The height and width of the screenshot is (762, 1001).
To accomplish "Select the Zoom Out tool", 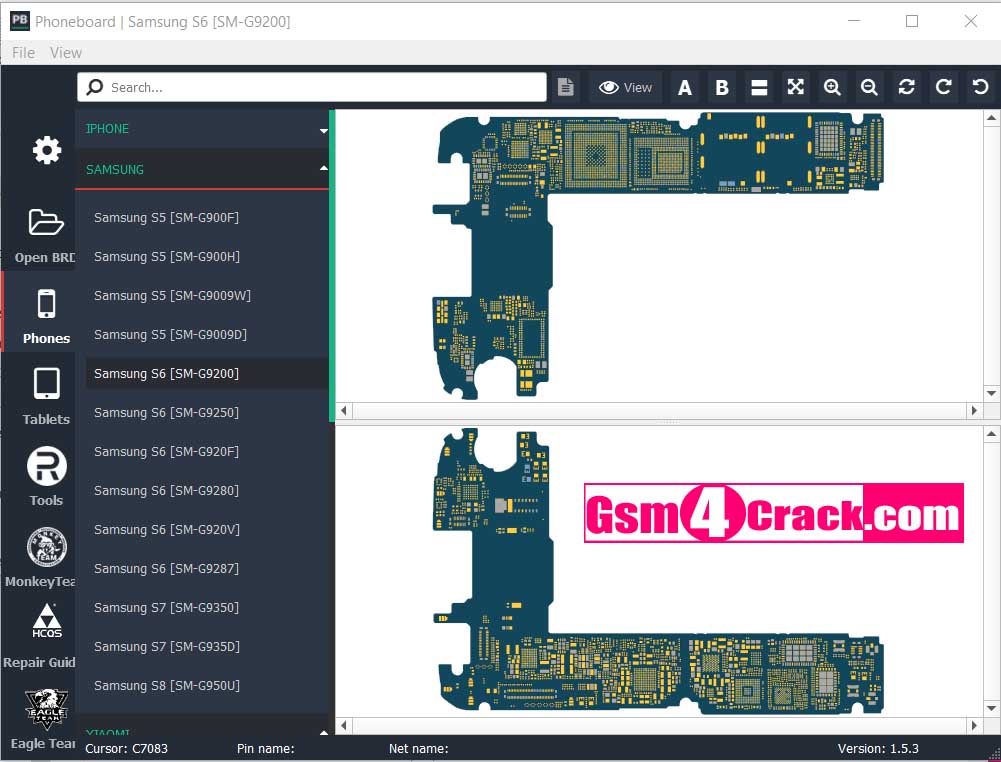I will point(869,87).
